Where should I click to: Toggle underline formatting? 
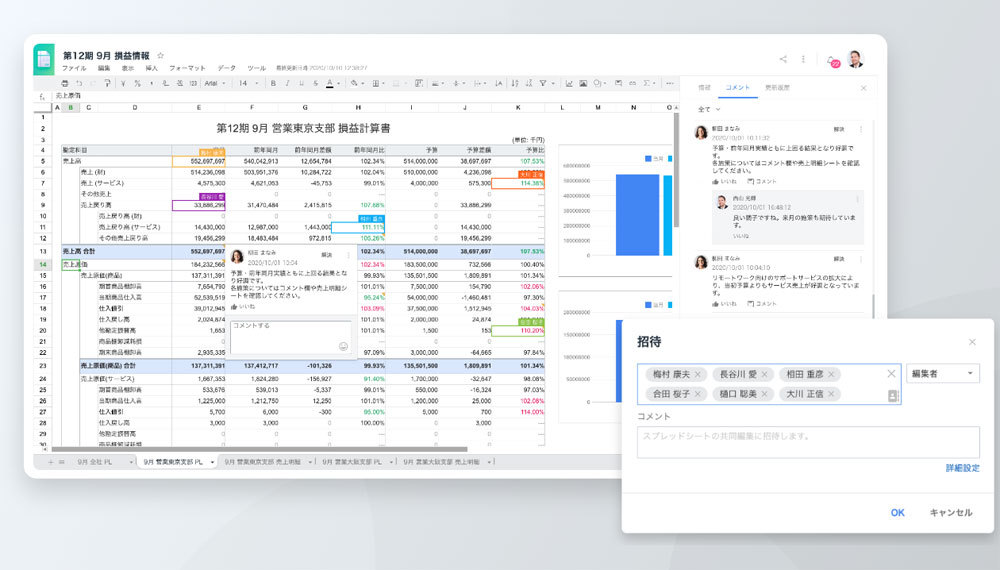[301, 84]
